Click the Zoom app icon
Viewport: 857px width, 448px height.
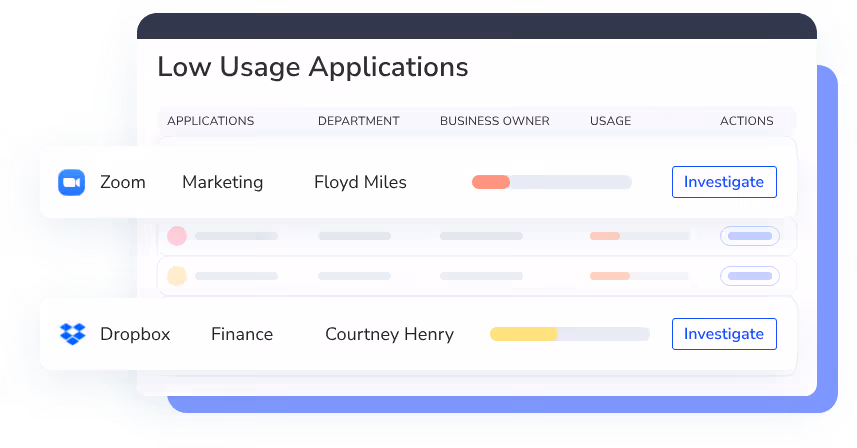click(x=72, y=182)
